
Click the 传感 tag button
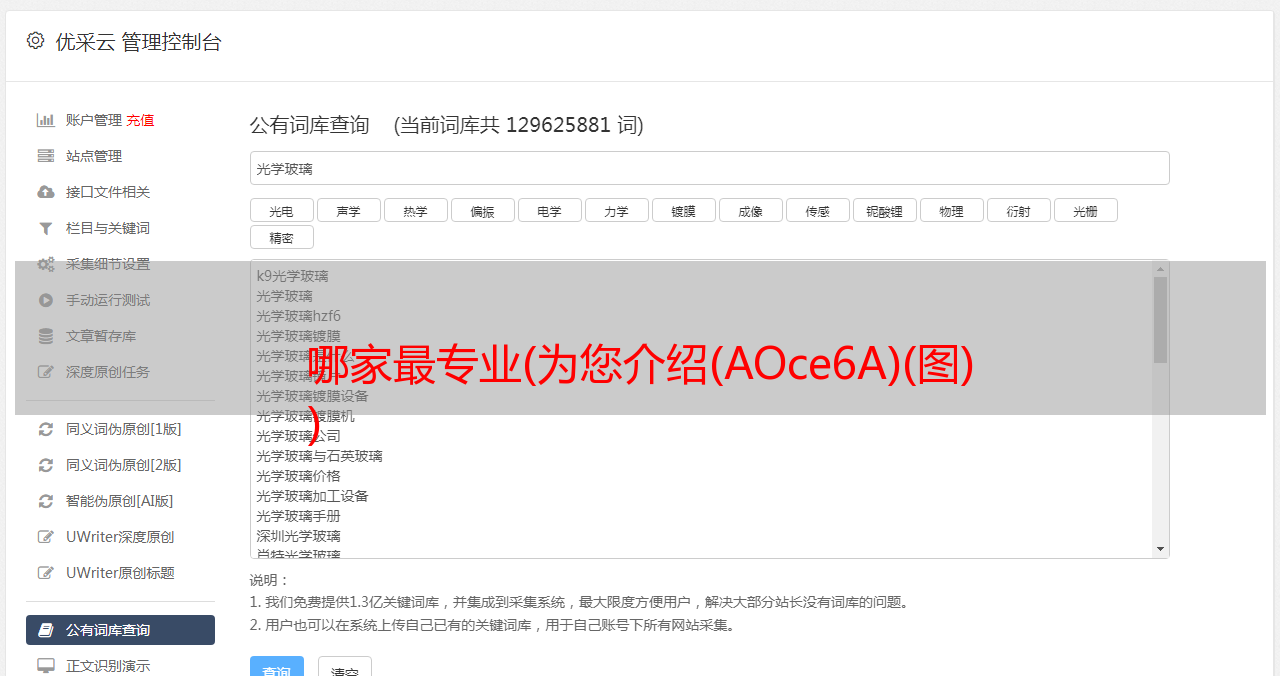click(817, 210)
